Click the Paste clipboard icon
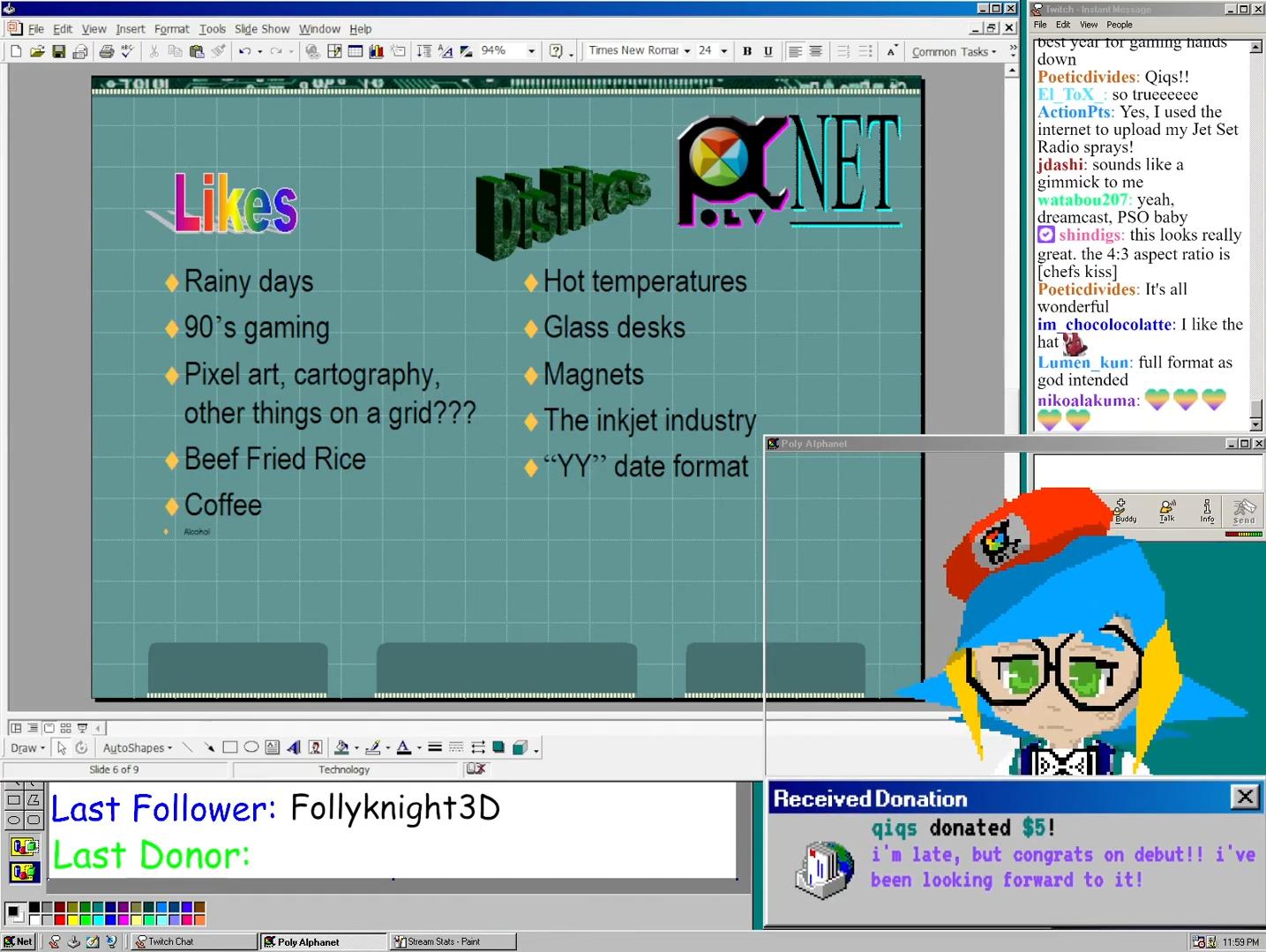1266x952 pixels. point(197,51)
